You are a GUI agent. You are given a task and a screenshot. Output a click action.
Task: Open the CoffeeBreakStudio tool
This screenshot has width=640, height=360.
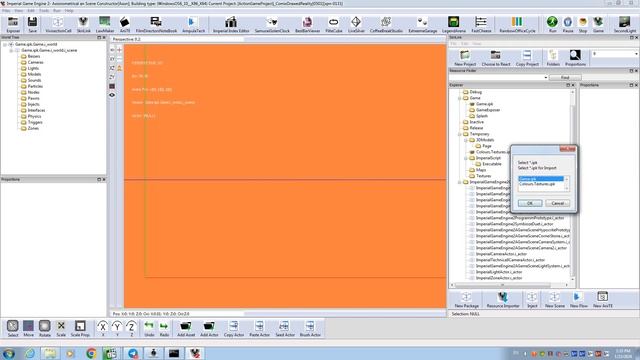[386, 24]
